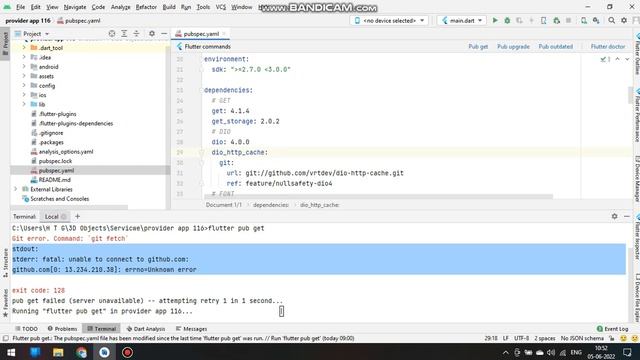The height and width of the screenshot is (360, 640).
Task: Open Project view mode dropdown
Action: click(32, 34)
